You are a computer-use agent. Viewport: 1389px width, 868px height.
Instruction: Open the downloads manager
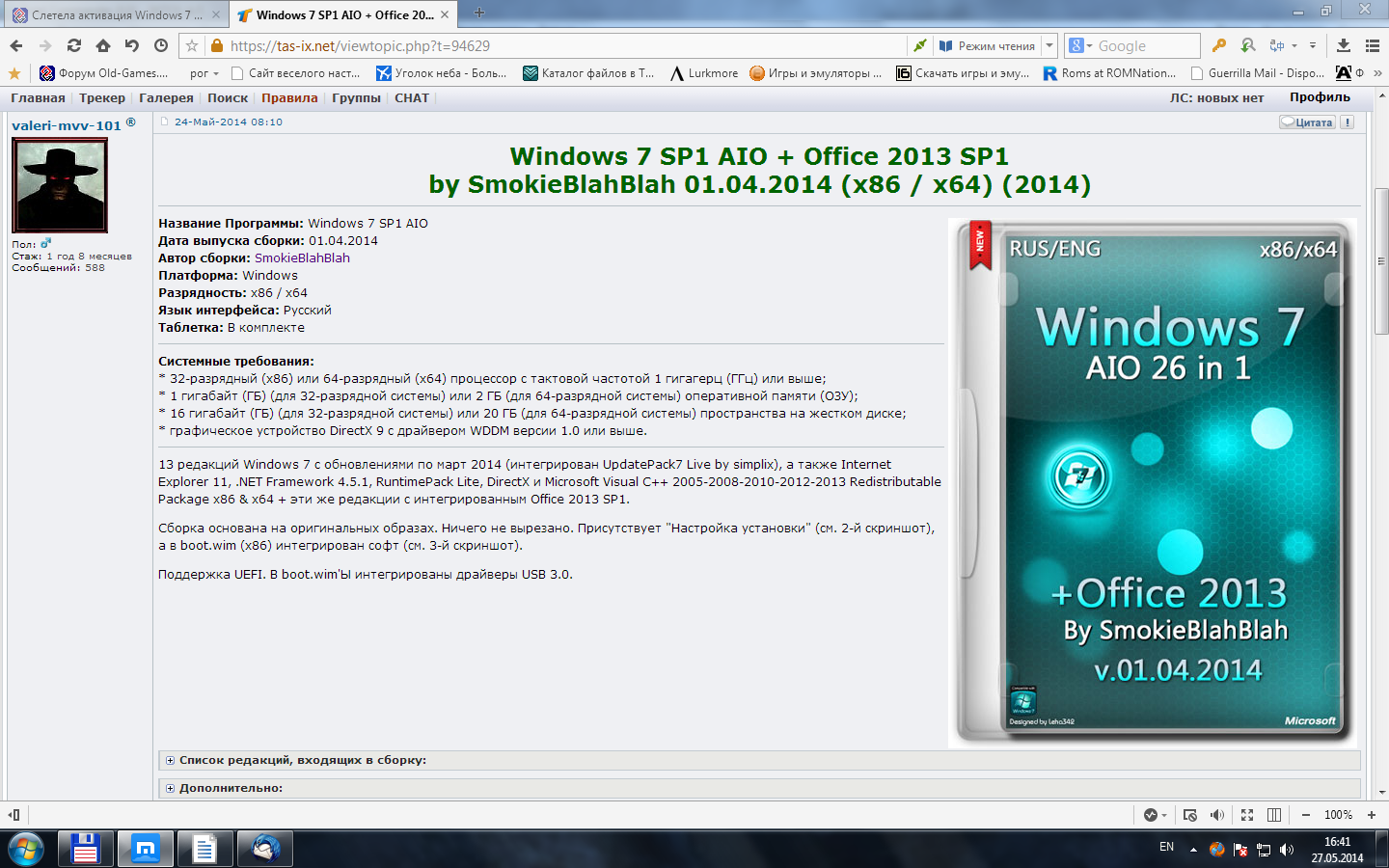click(1344, 45)
